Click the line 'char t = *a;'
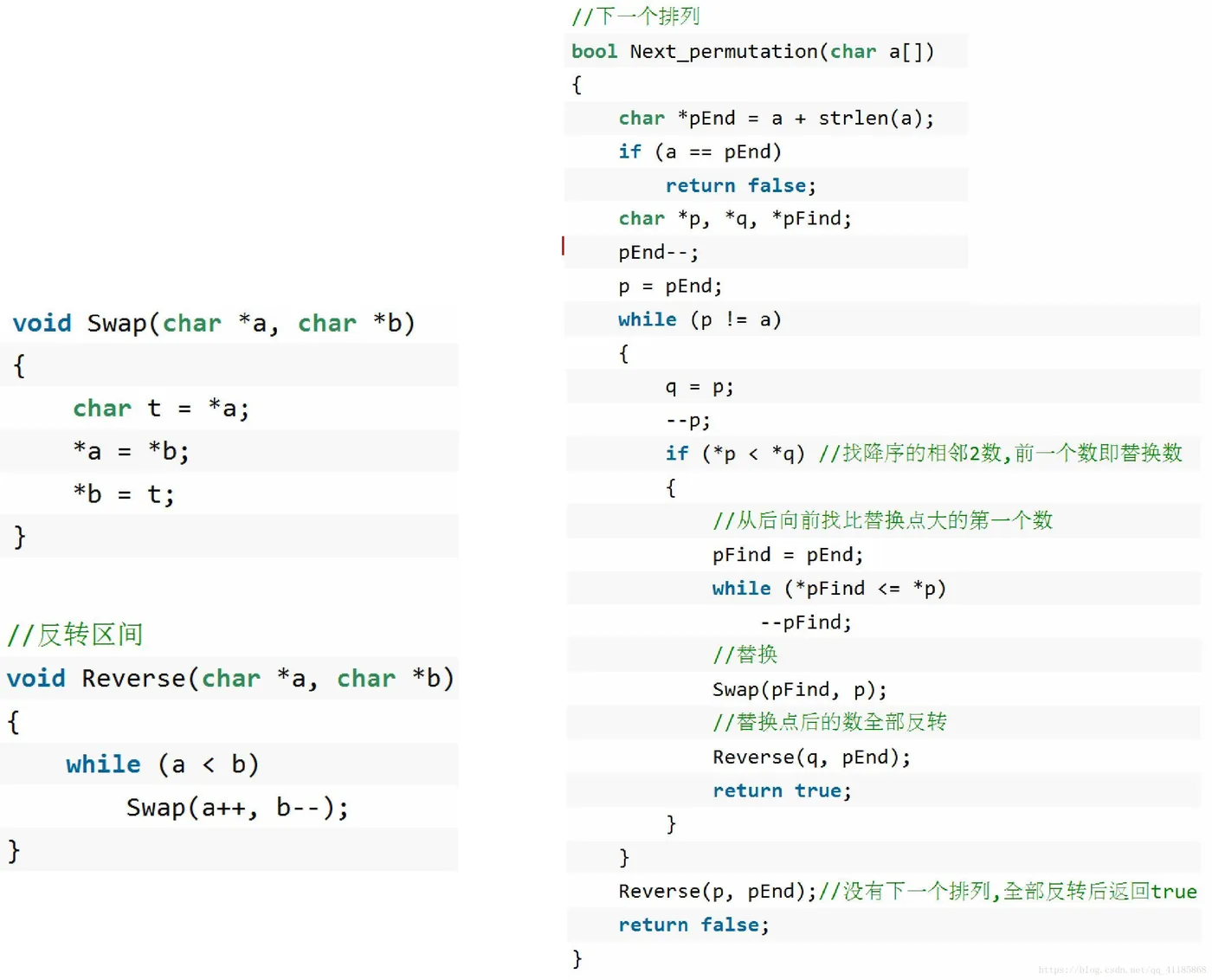The image size is (1212, 980). (x=161, y=408)
